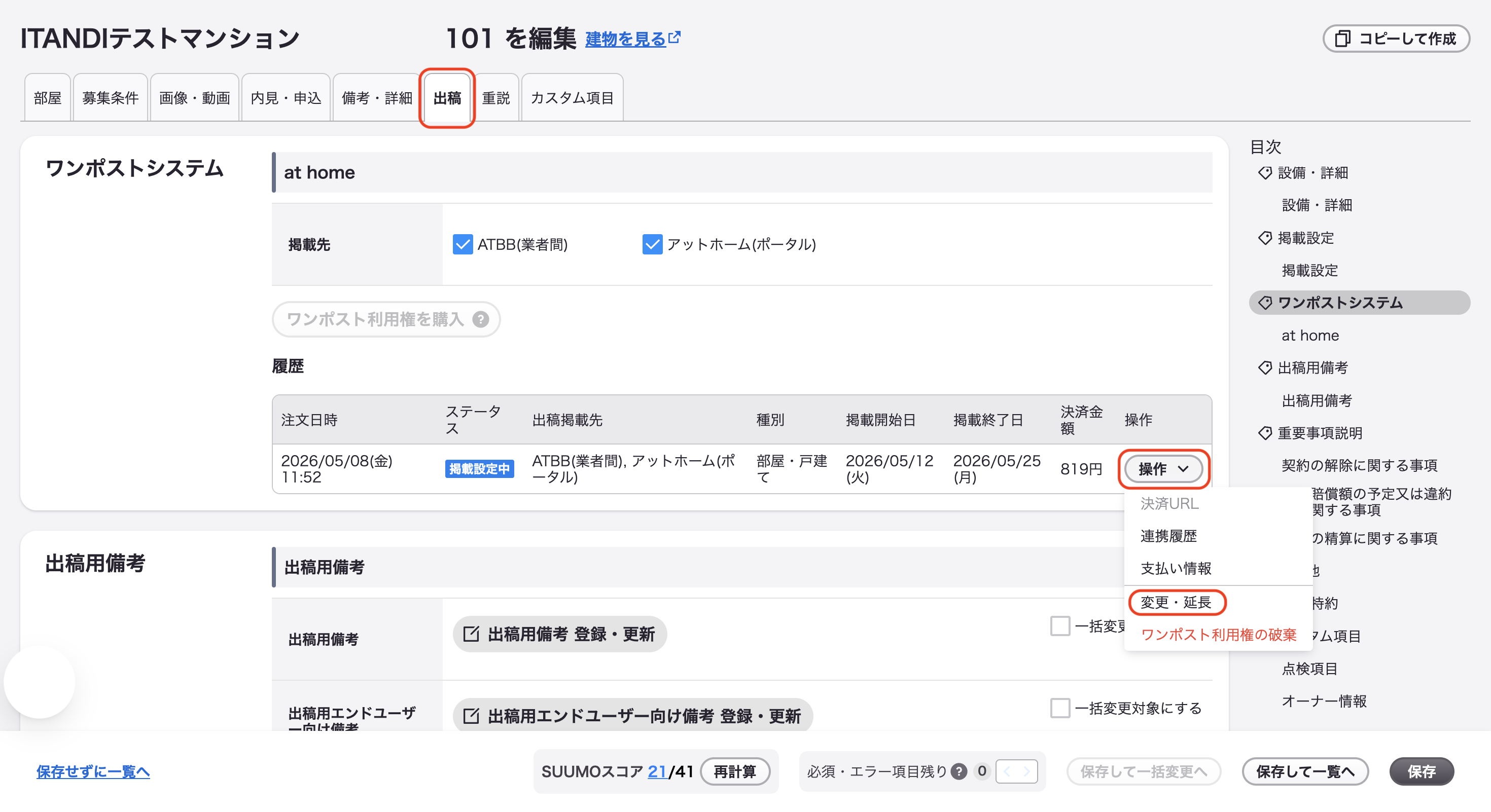Switch to the 内見・申込 tab
1491x812 pixels.
point(286,98)
